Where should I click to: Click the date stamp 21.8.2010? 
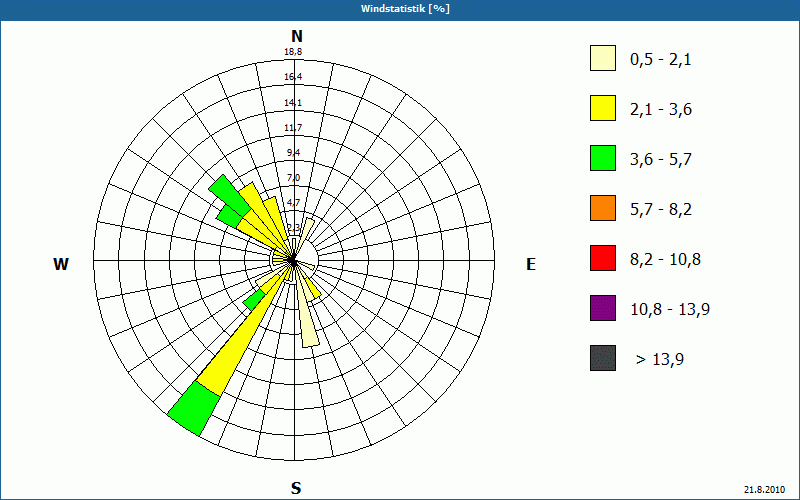point(764,489)
